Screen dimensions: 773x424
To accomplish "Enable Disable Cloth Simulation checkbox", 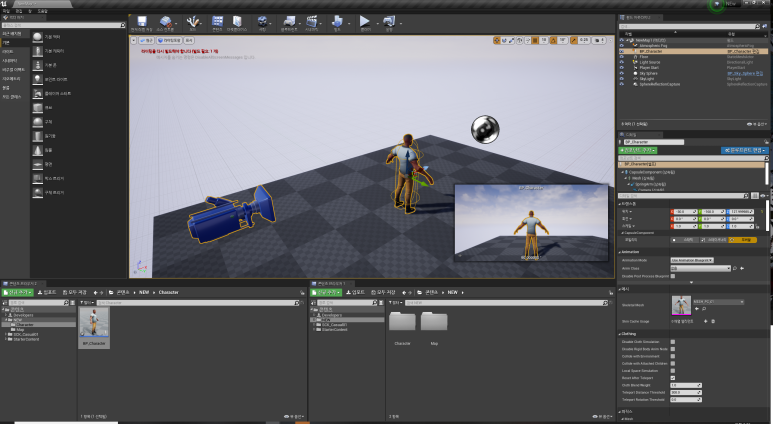I will (x=673, y=342).
